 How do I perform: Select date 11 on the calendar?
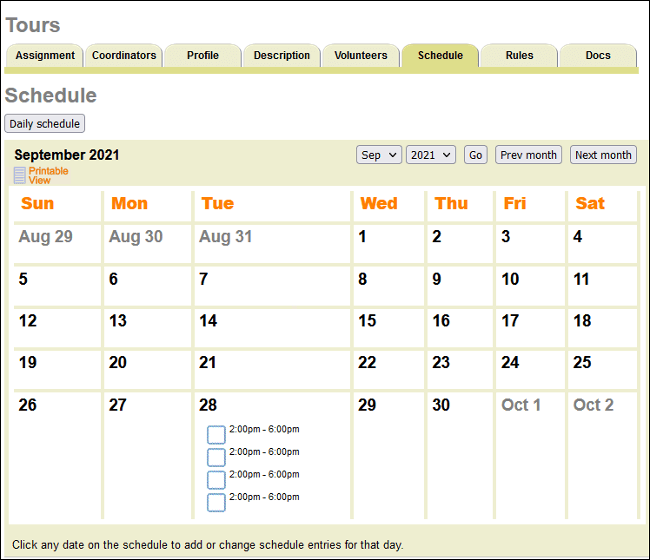[x=581, y=279]
